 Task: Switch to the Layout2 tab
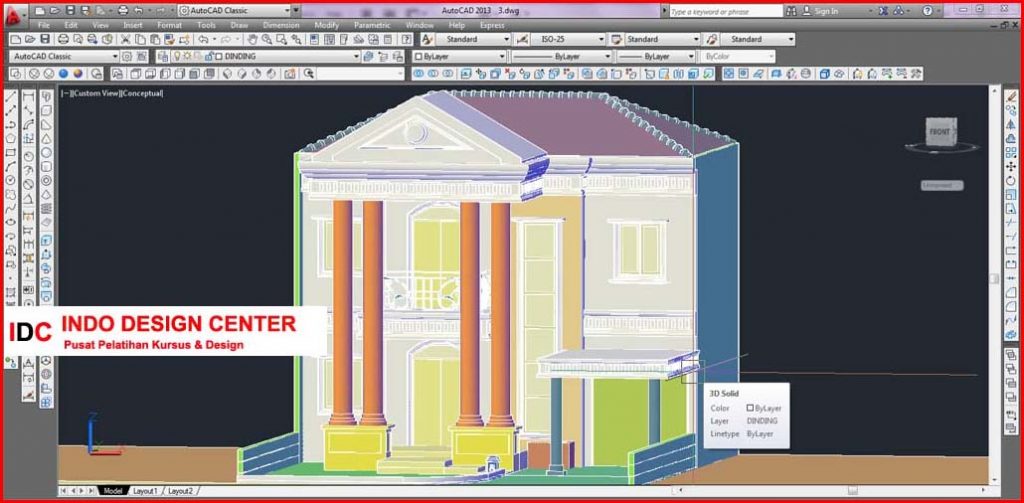[x=180, y=491]
